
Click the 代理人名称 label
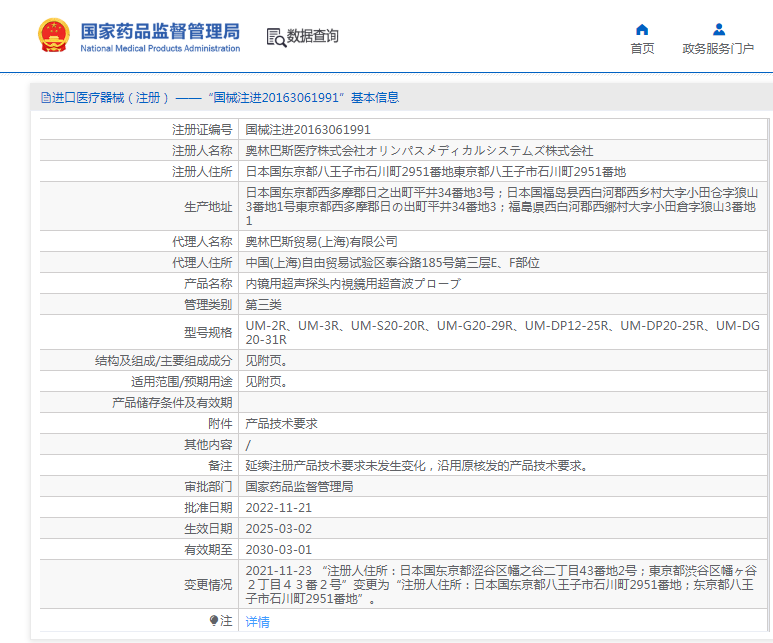click(202, 242)
